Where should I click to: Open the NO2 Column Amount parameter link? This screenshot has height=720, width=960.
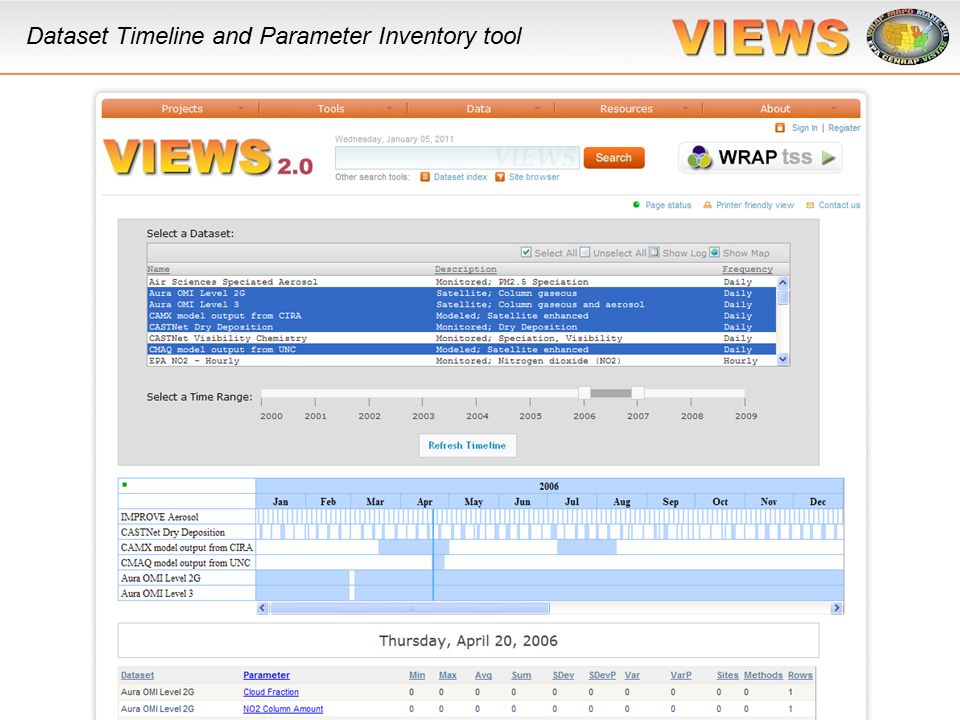point(283,709)
